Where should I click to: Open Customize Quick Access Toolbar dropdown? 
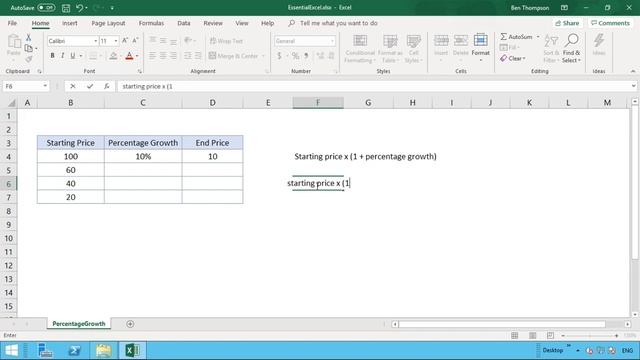coord(112,8)
